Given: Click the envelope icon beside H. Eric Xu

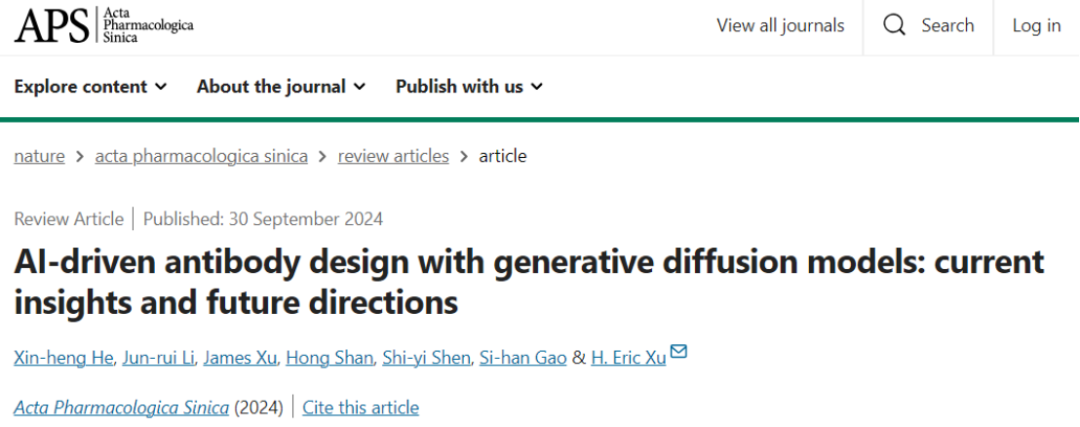Looking at the screenshot, I should click(x=679, y=352).
